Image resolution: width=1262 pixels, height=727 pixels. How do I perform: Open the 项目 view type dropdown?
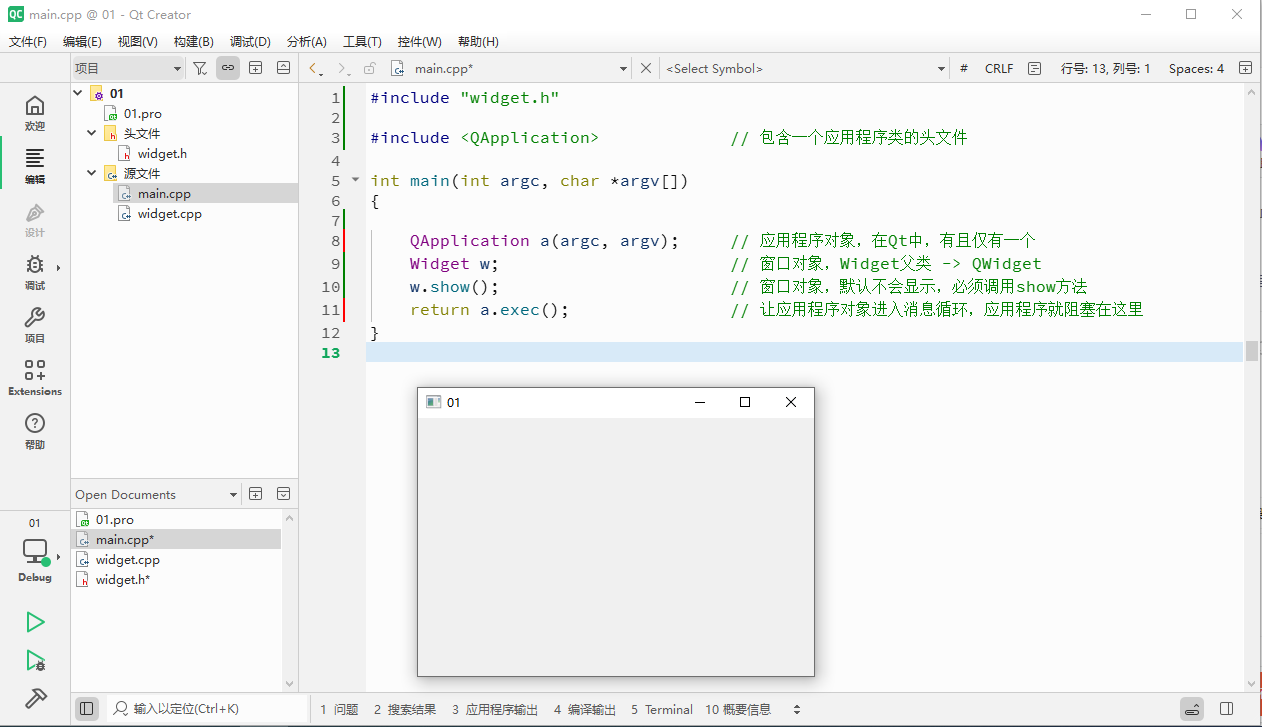129,68
